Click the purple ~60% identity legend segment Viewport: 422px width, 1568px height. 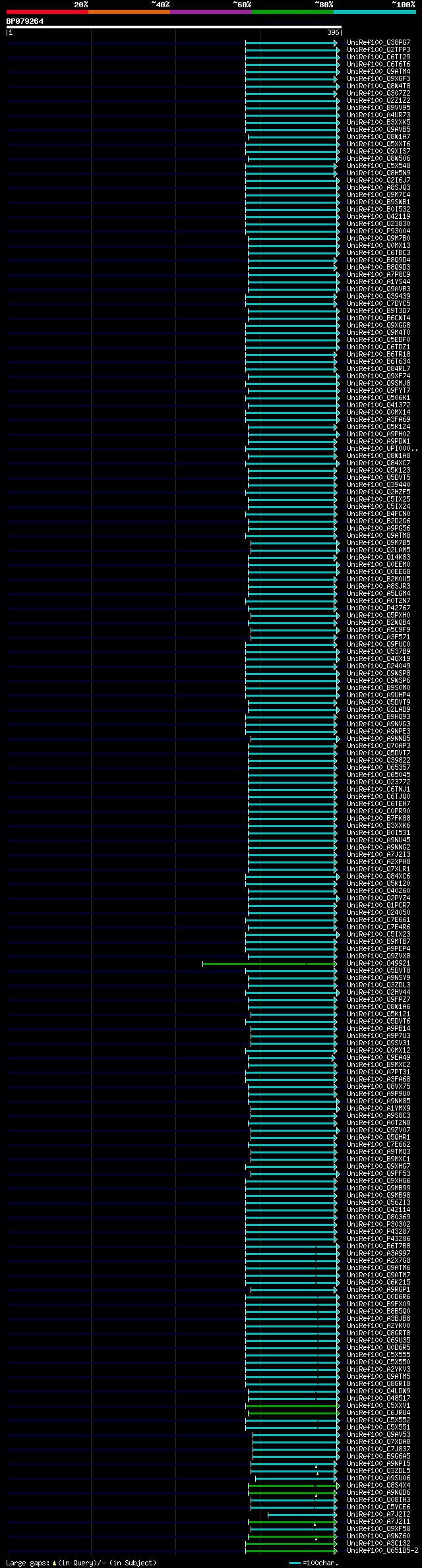point(211,11)
